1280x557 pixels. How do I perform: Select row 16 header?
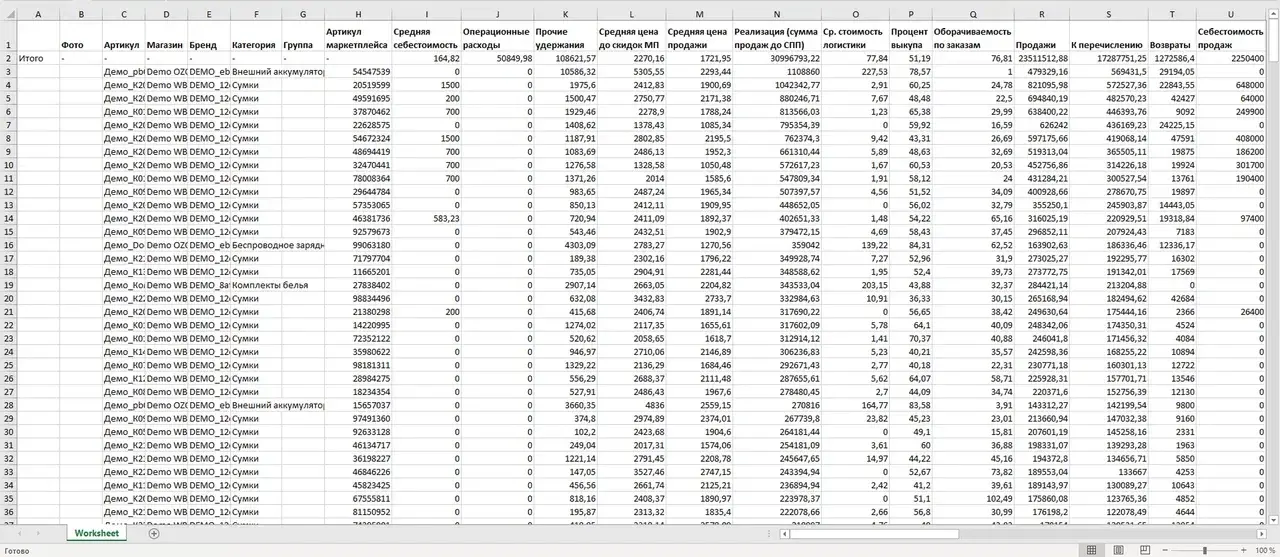point(8,245)
